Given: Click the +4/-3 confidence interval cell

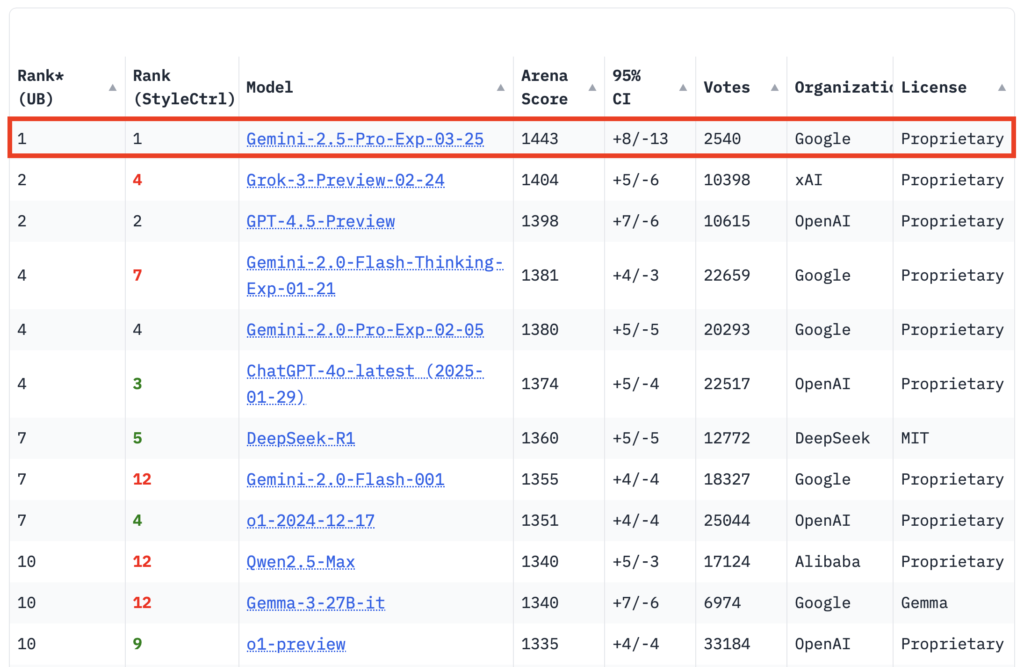Looking at the screenshot, I should tap(635, 275).
